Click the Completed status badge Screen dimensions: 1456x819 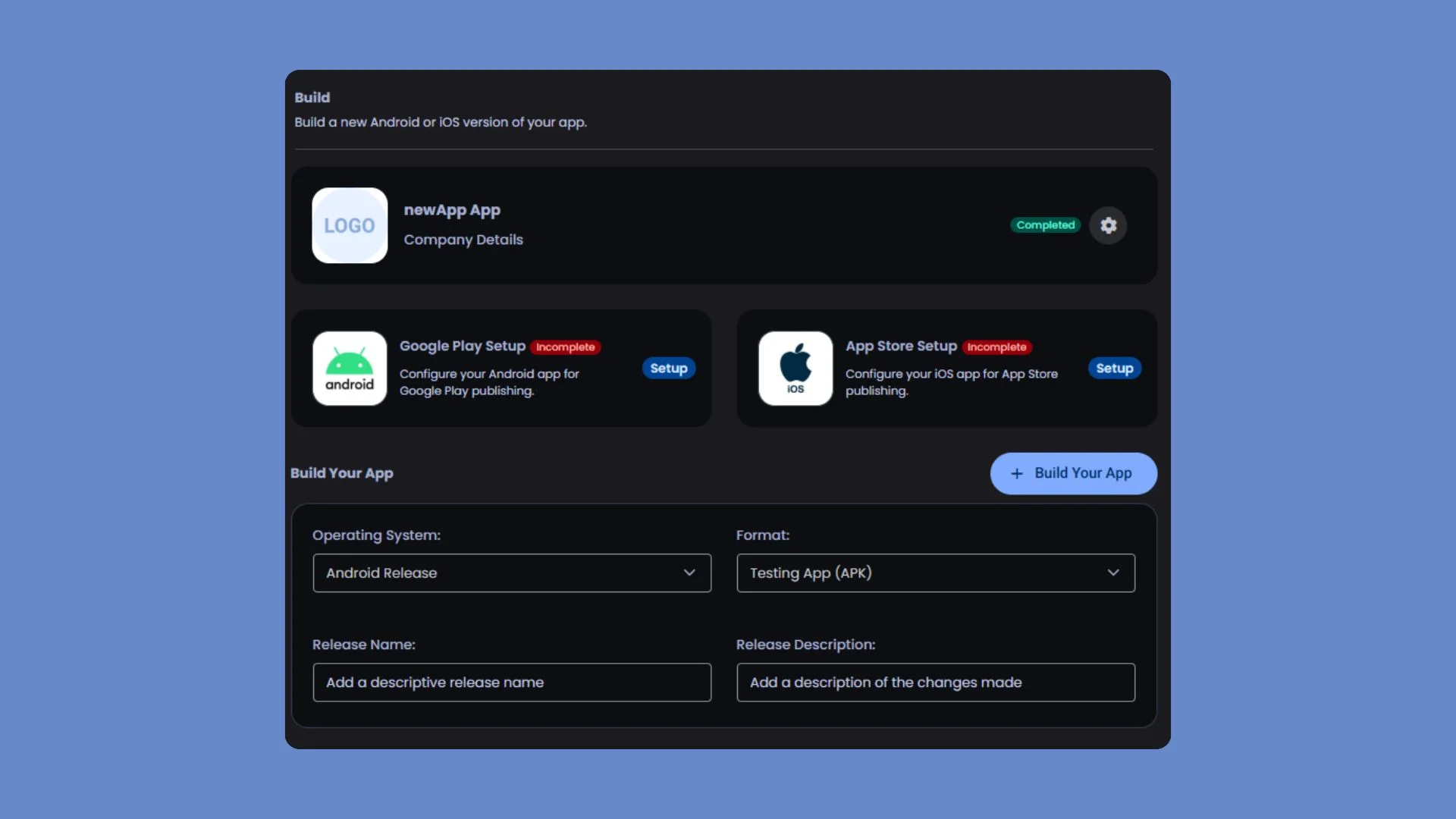tap(1045, 225)
